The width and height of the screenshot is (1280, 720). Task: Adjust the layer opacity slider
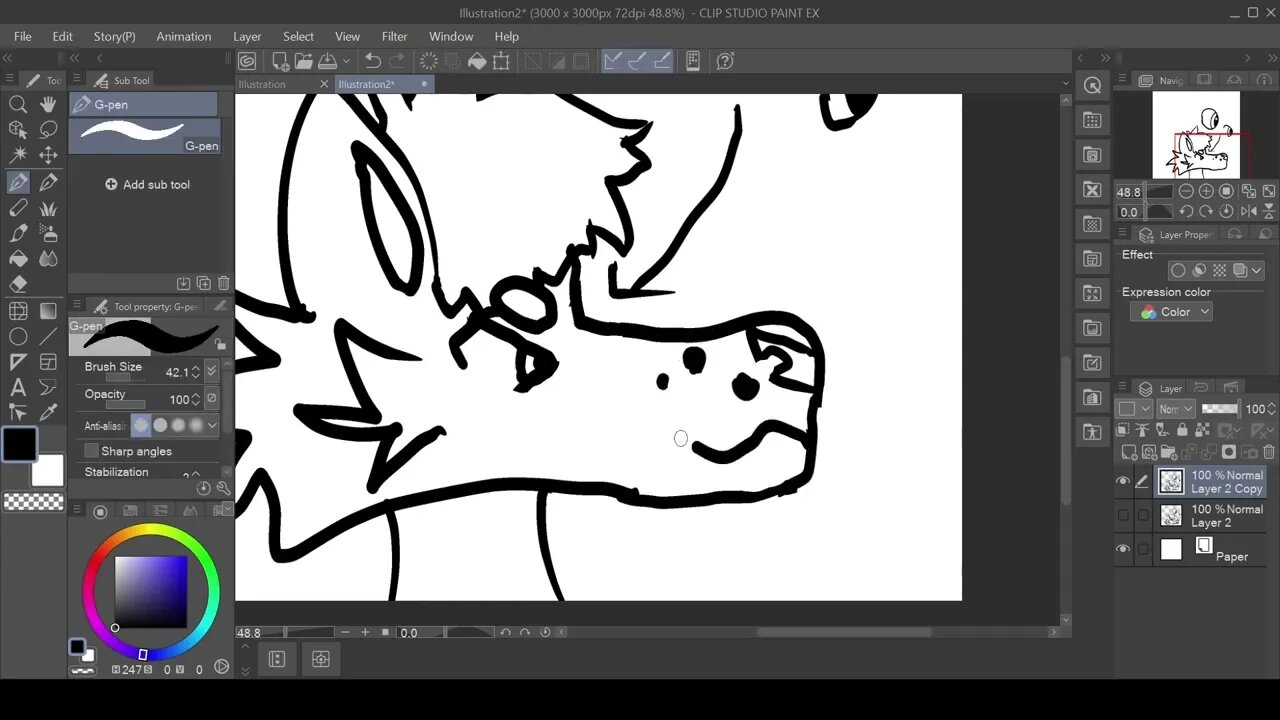pos(1219,408)
